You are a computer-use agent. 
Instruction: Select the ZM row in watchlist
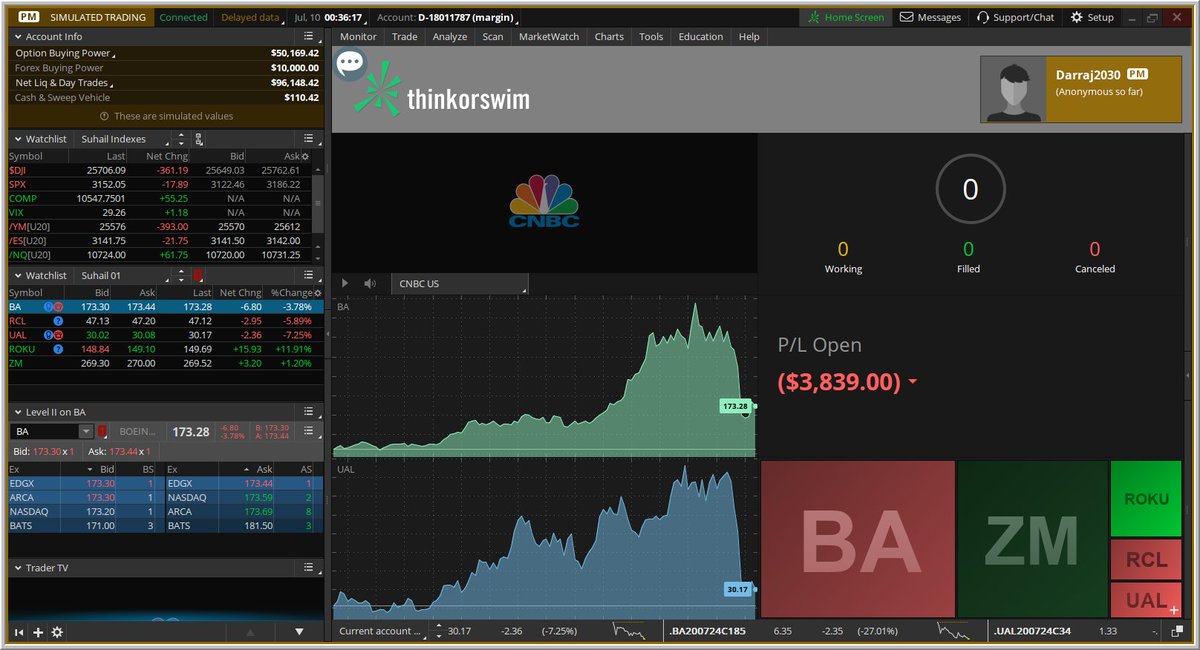[x=166, y=363]
